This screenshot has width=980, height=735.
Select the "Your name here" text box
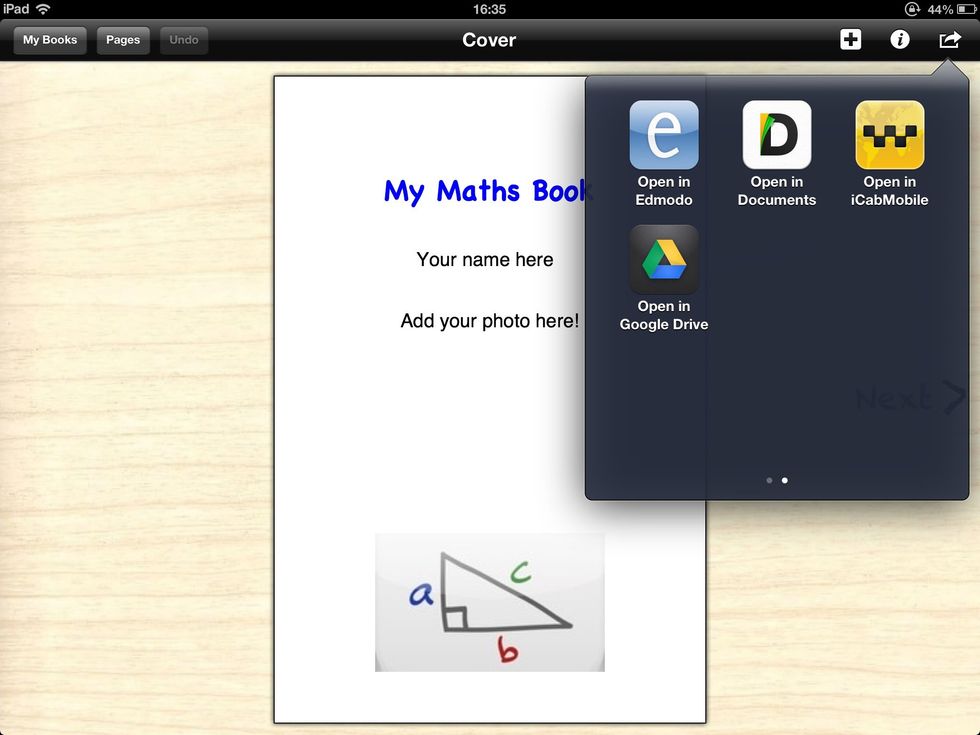[485, 260]
